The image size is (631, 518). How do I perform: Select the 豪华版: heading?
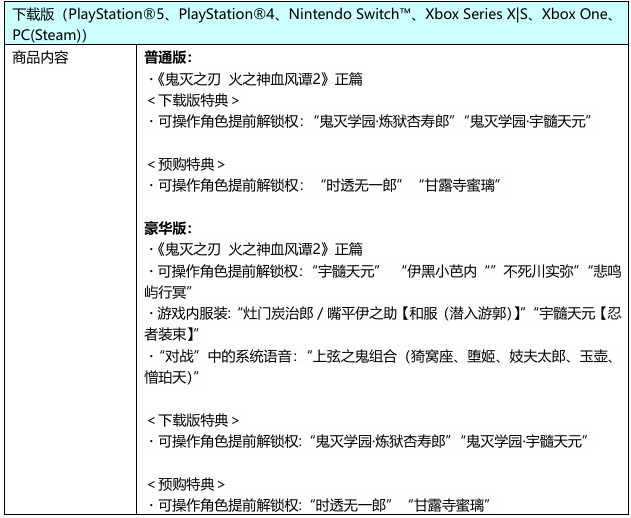pos(168,228)
